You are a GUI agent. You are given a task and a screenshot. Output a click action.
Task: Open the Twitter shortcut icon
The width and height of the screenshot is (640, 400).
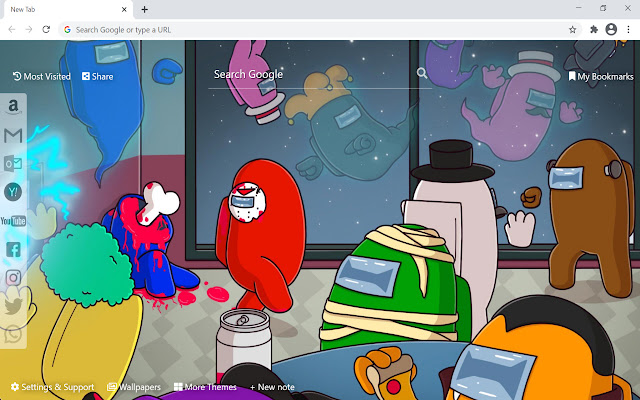tap(13, 306)
